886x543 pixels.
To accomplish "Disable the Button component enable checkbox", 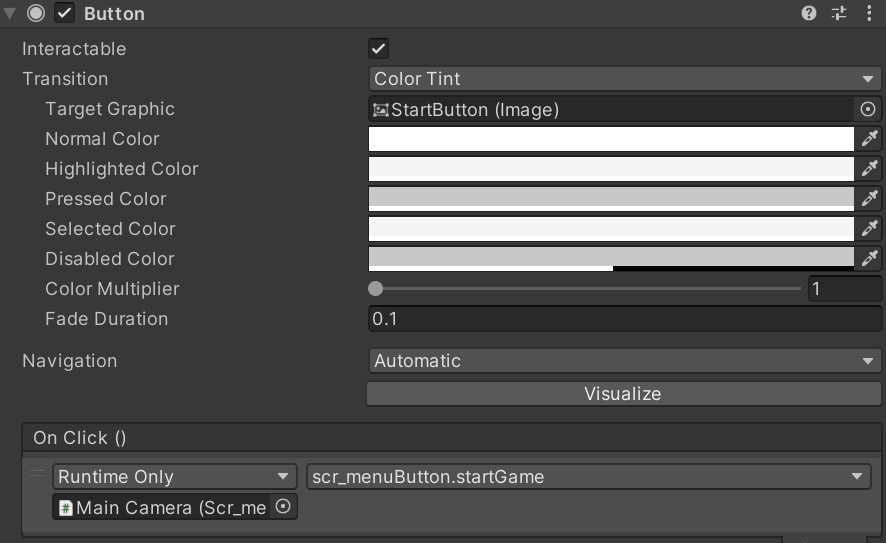I will point(65,13).
